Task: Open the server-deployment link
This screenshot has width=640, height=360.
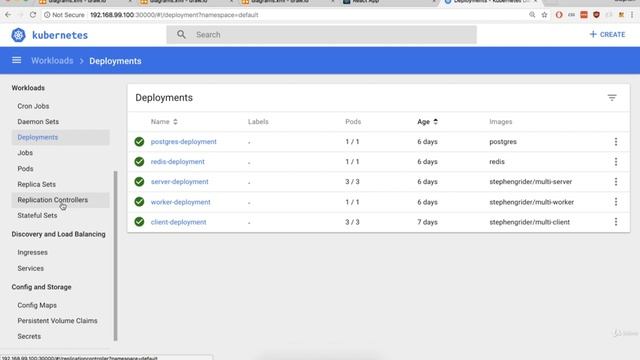Action: [180, 182]
